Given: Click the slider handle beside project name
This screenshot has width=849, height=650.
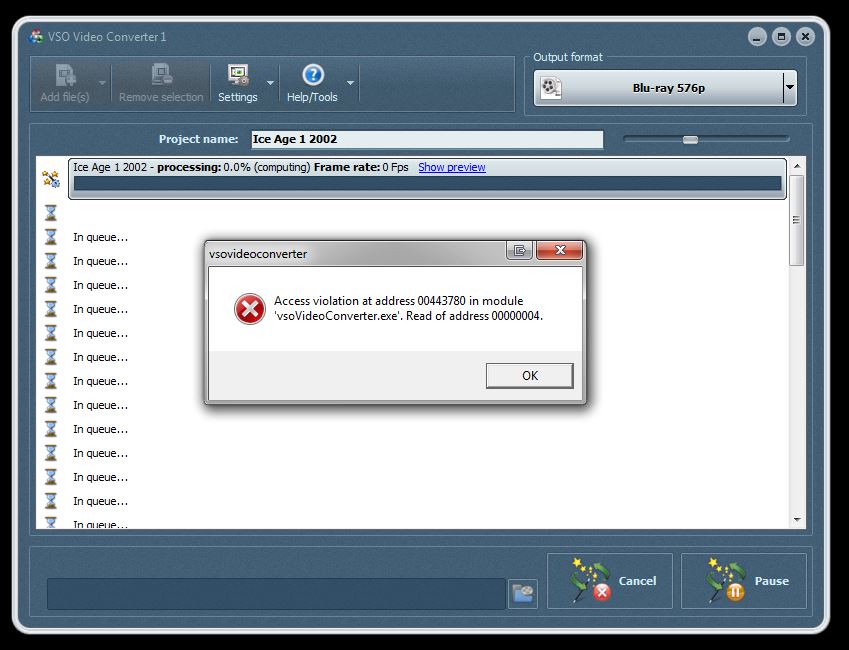Looking at the screenshot, I should (x=690, y=140).
